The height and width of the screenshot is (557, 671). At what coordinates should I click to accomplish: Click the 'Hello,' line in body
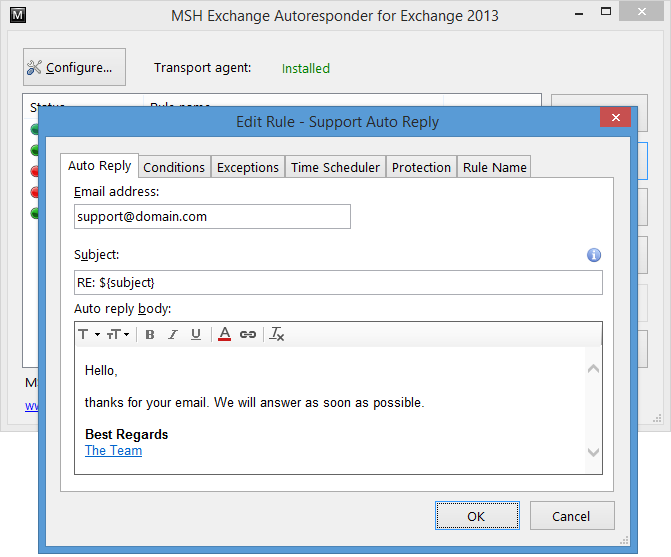(x=101, y=370)
